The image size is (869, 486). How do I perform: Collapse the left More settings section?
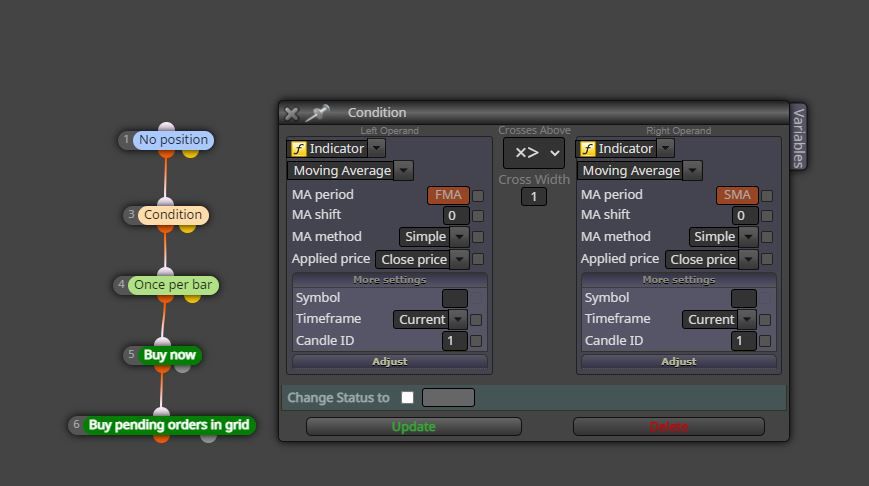[x=390, y=280]
